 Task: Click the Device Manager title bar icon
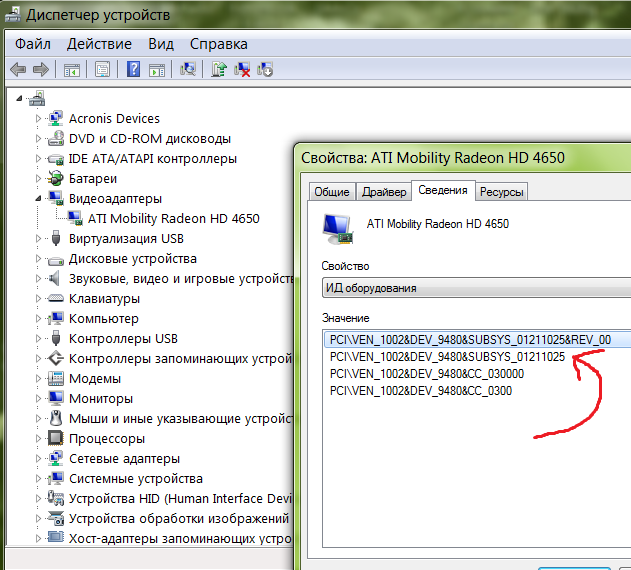(x=13, y=15)
